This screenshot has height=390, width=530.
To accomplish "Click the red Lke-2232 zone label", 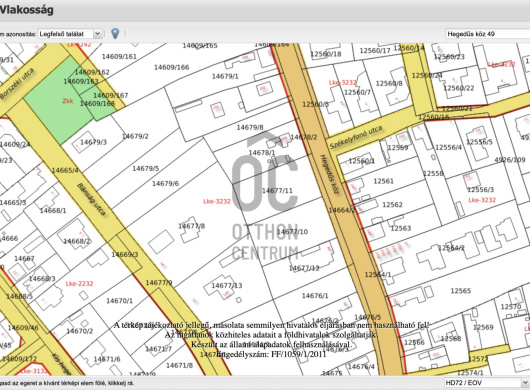I will (79, 284).
